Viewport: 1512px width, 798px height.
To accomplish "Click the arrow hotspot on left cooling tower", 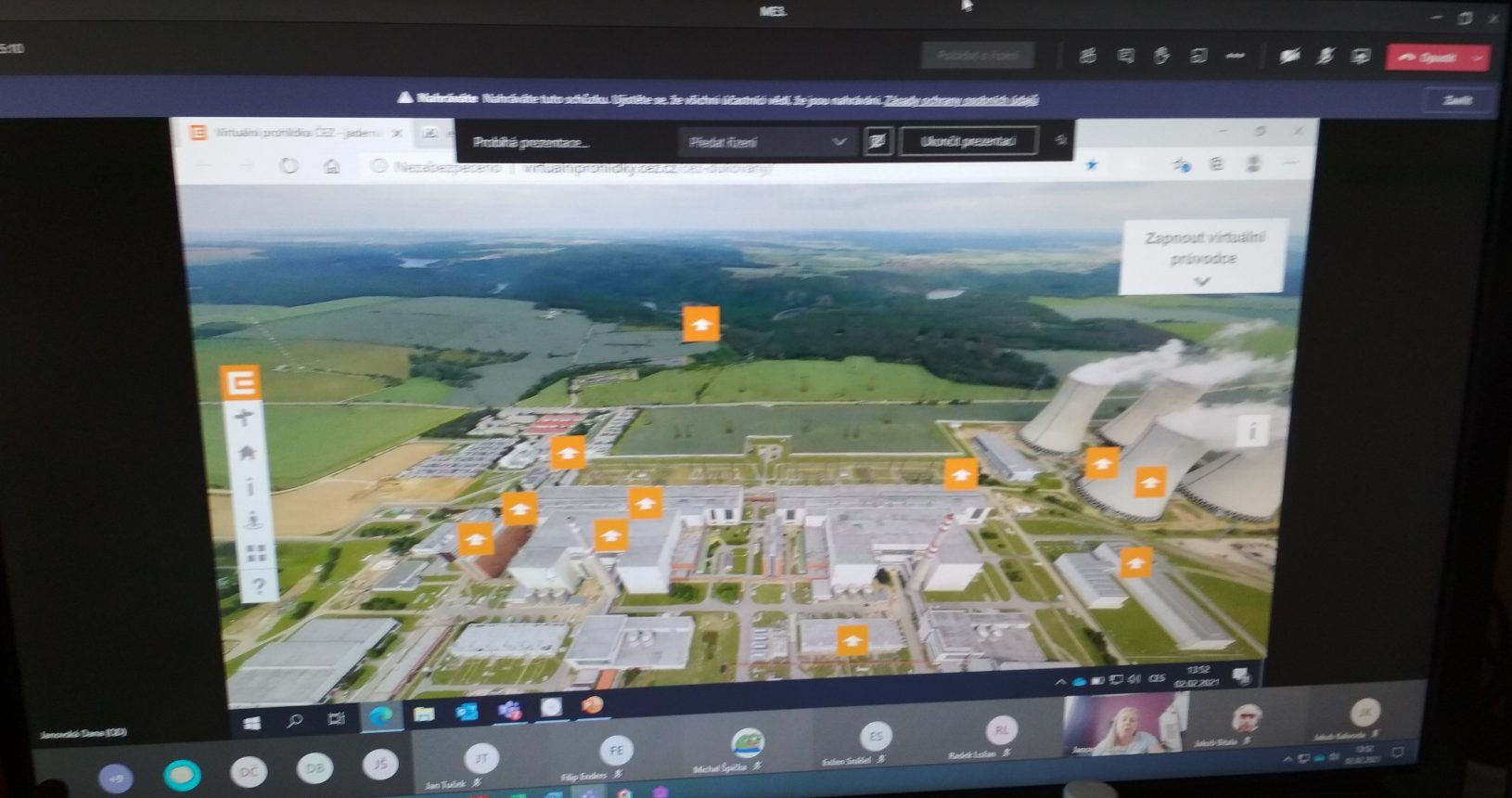I will coord(1102,462).
